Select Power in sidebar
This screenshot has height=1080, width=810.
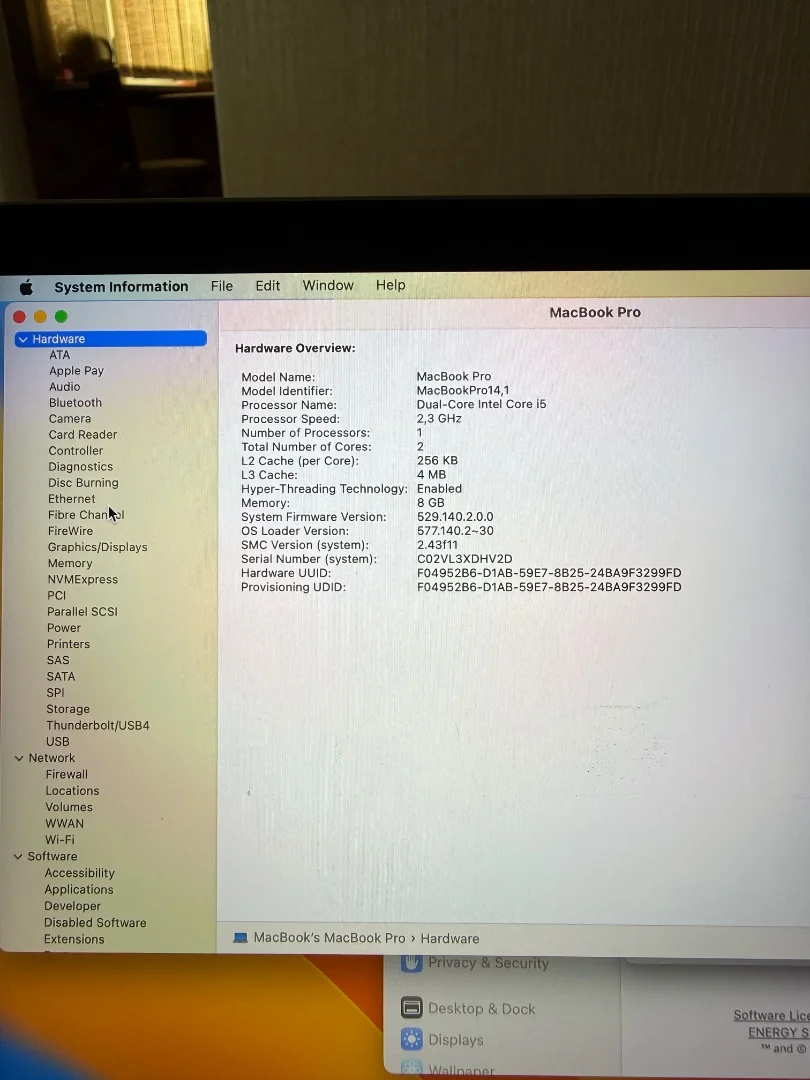(x=64, y=628)
